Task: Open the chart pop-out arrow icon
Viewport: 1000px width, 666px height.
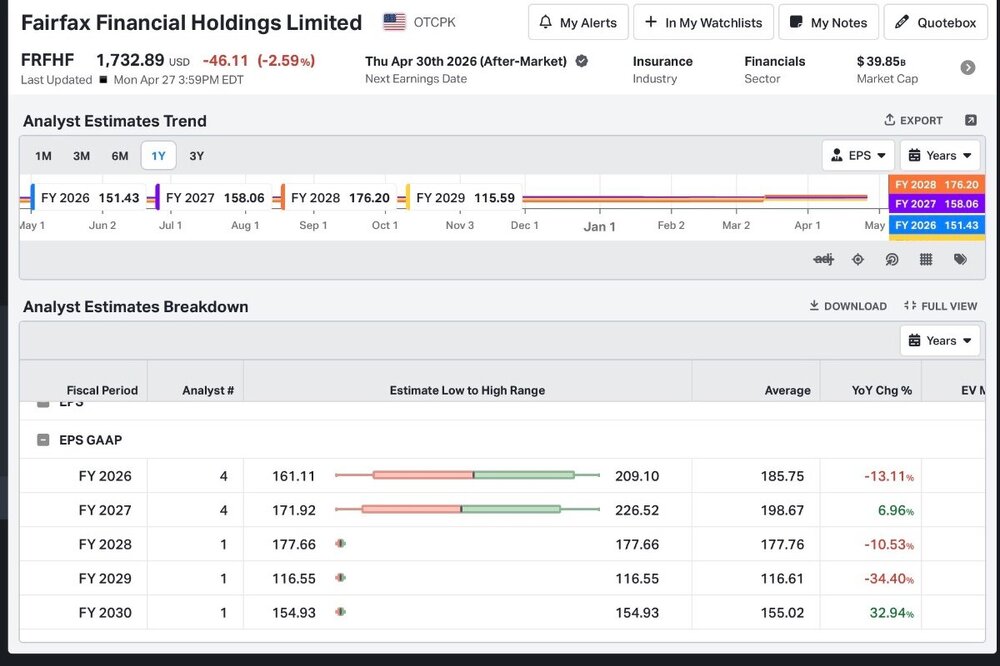Action: (971, 120)
